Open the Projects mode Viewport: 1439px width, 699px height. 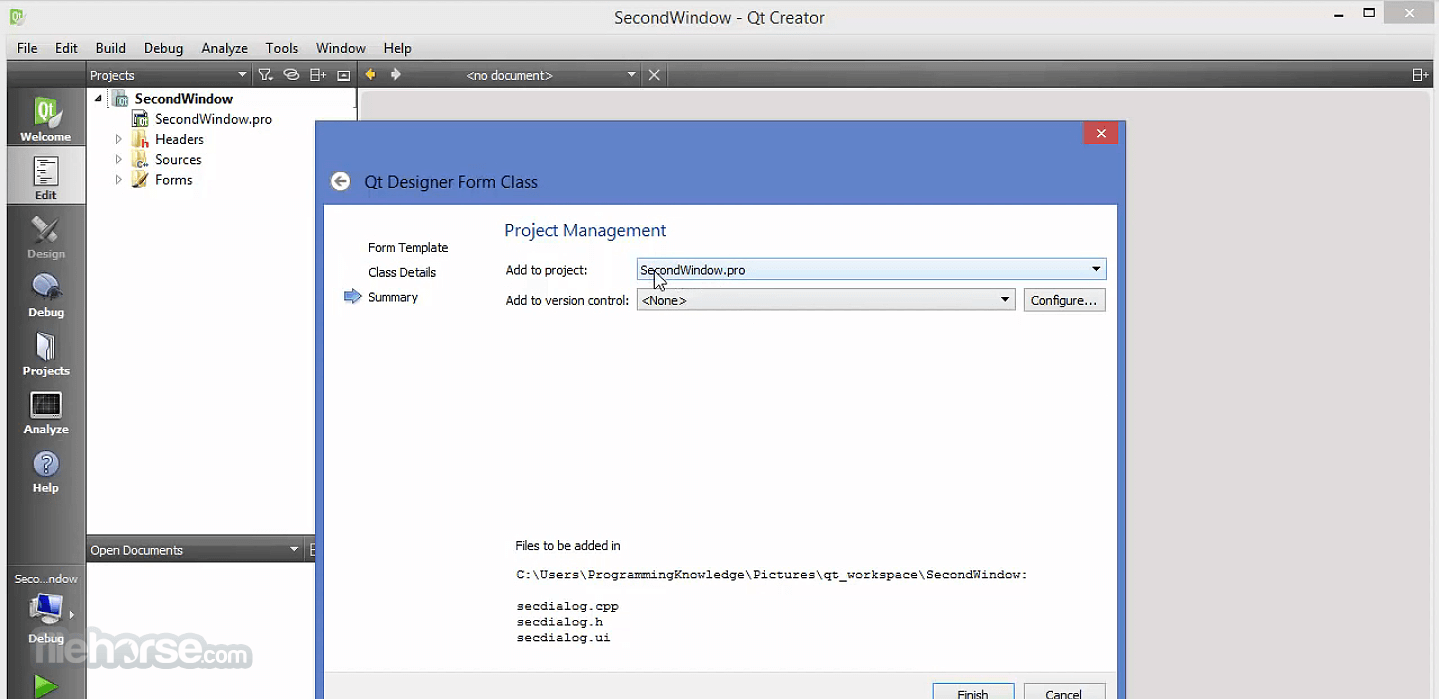[46, 353]
